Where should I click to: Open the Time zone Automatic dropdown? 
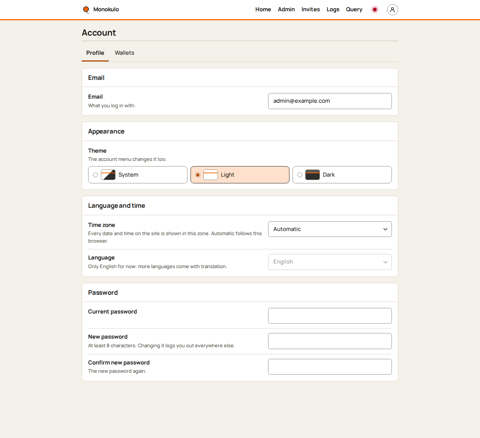[330, 229]
